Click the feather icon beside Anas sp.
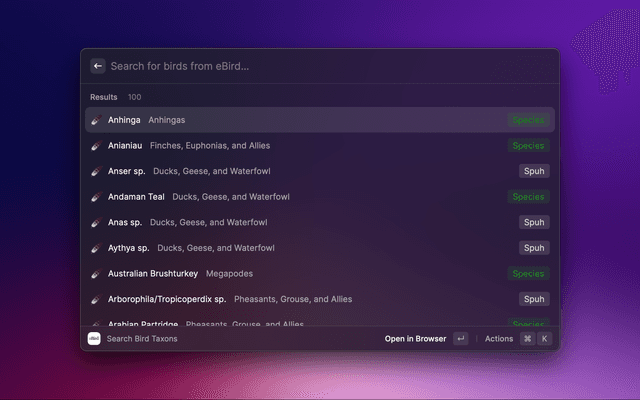 click(x=95, y=222)
